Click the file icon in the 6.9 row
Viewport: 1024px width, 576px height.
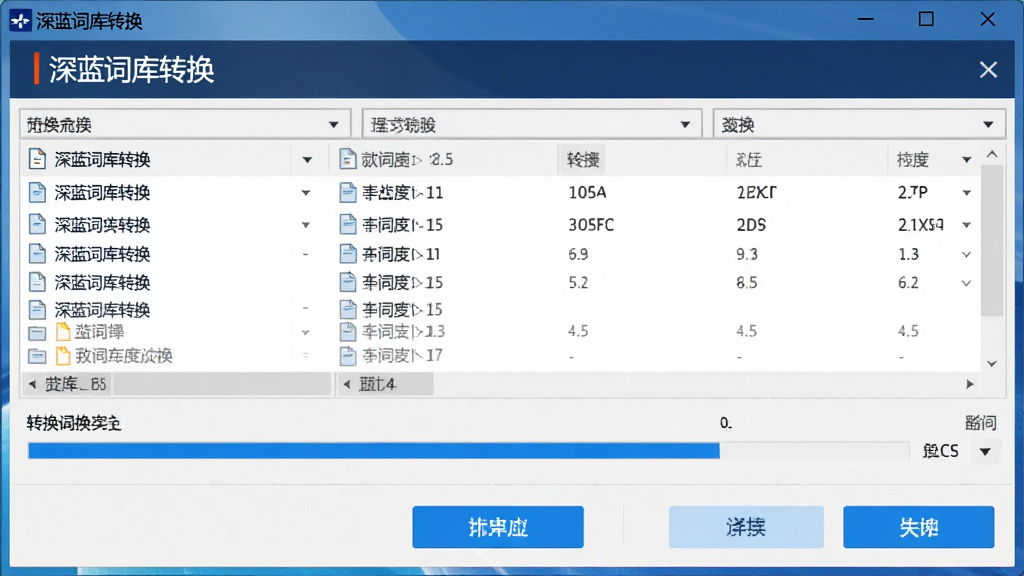click(x=347, y=253)
